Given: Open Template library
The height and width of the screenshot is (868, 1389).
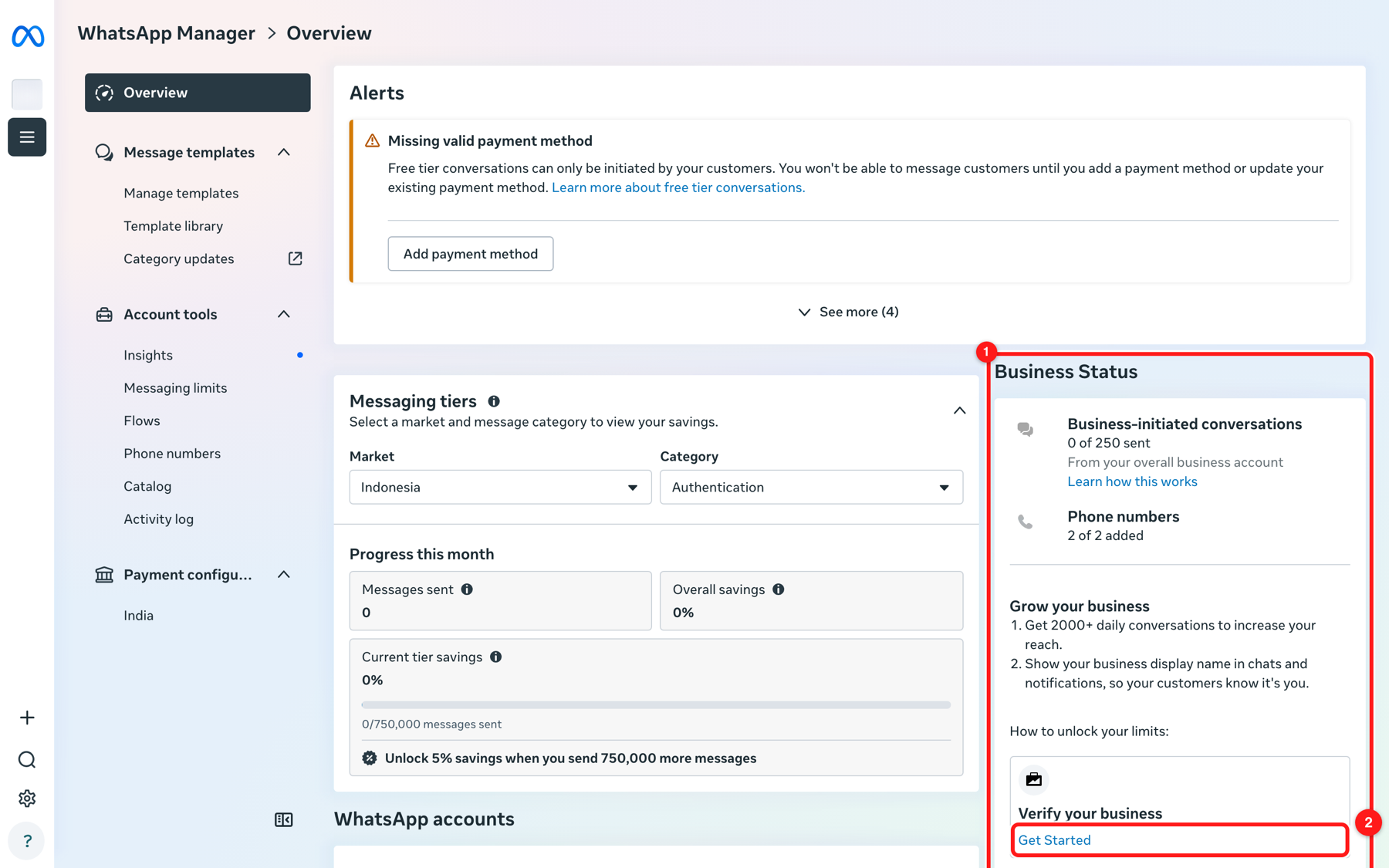Looking at the screenshot, I should tap(174, 226).
